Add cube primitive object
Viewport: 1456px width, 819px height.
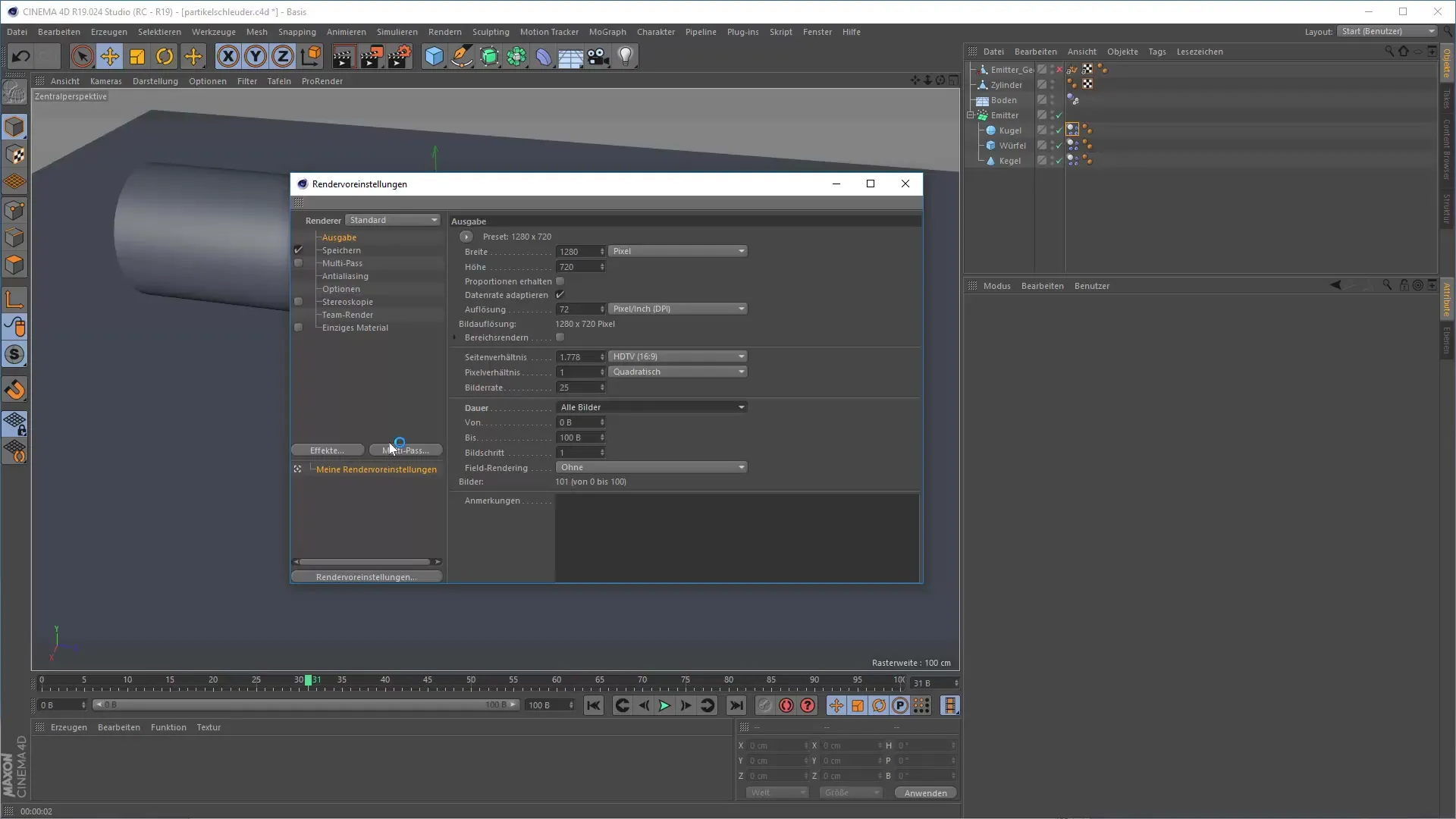pyautogui.click(x=434, y=56)
